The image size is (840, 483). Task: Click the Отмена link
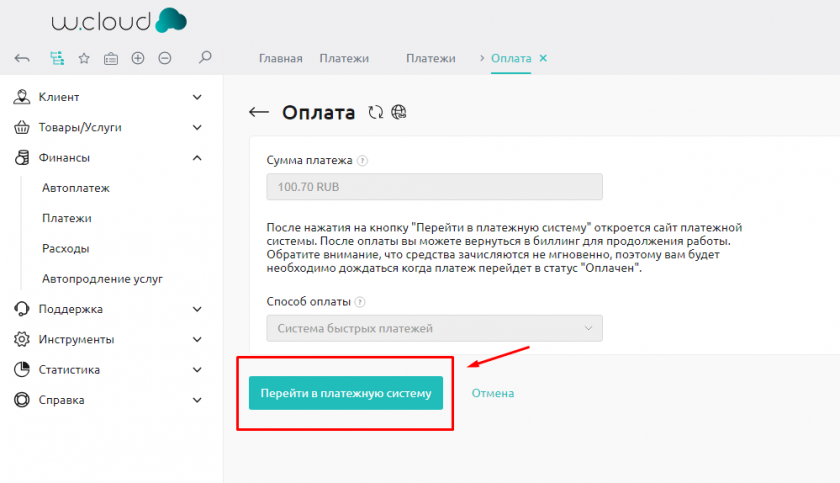pyautogui.click(x=493, y=393)
